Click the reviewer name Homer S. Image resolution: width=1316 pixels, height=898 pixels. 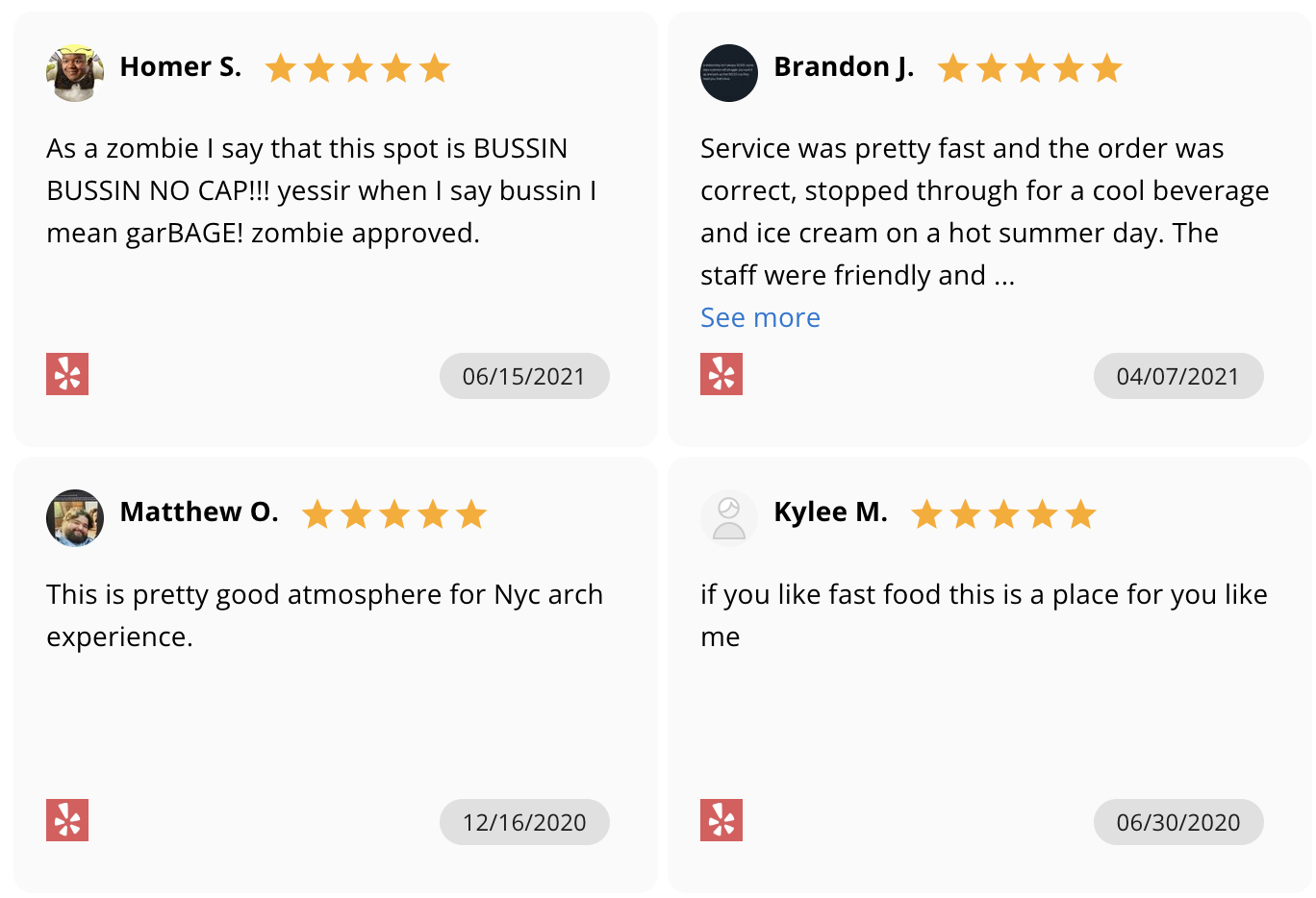tap(181, 66)
